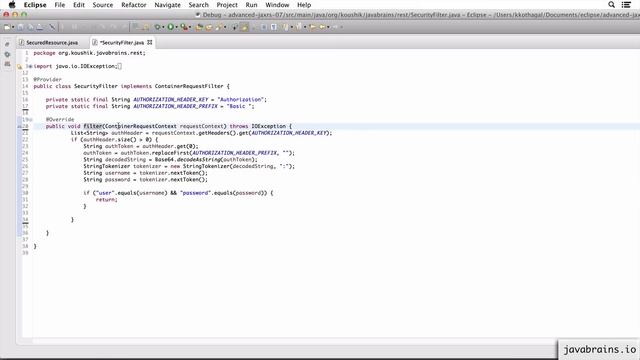640x360 pixels.
Task: Open the Window menu
Action: tap(277, 5)
